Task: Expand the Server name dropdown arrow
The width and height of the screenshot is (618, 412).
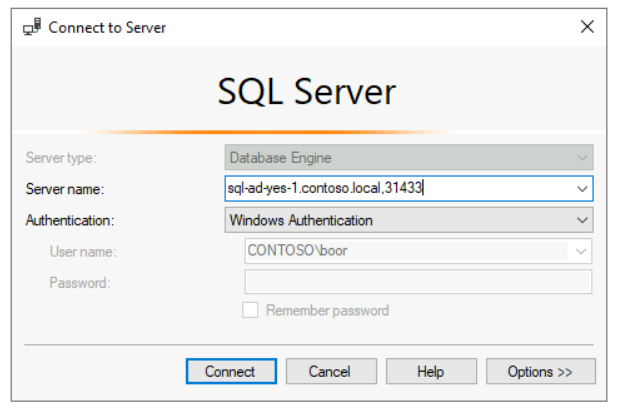Action: coord(582,188)
